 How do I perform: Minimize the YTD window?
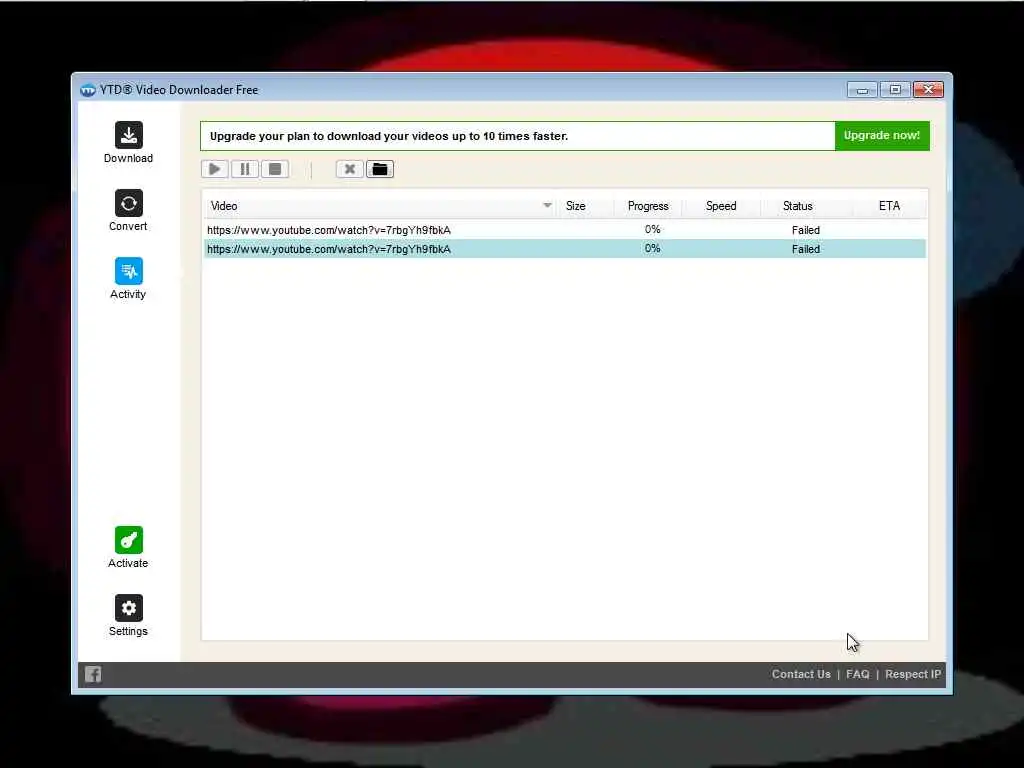point(861,89)
